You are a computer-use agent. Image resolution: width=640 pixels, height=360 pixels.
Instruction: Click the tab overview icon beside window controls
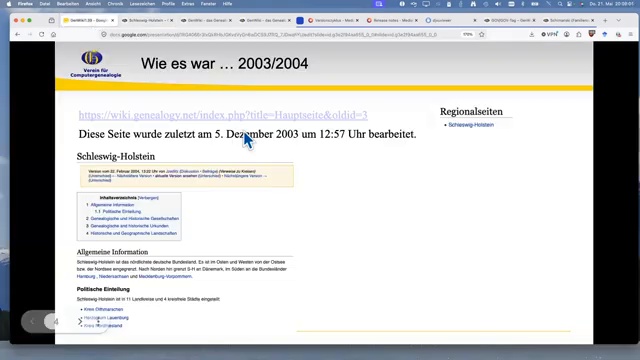point(51,20)
